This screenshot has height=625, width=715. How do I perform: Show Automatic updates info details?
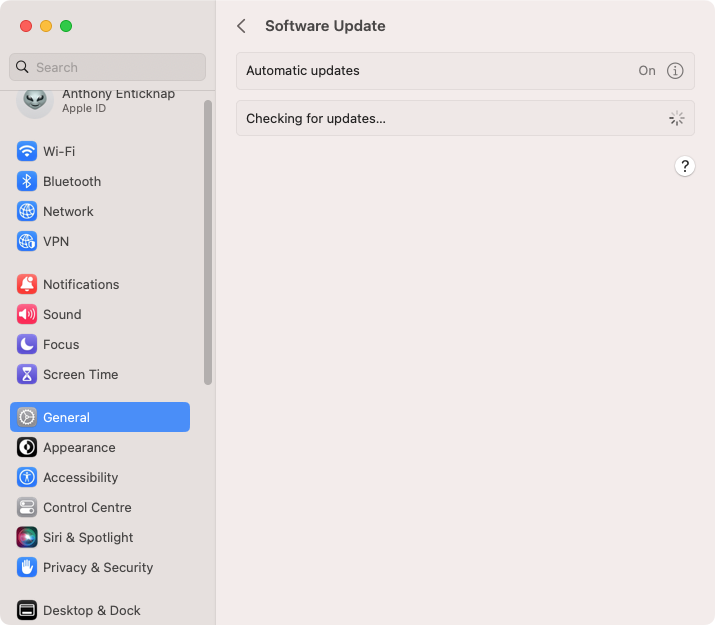click(675, 71)
